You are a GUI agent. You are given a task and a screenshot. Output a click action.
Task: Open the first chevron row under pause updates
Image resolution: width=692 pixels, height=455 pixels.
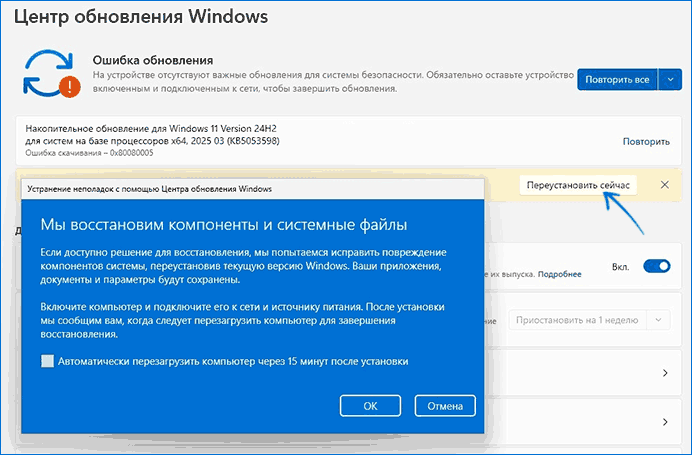(665, 373)
